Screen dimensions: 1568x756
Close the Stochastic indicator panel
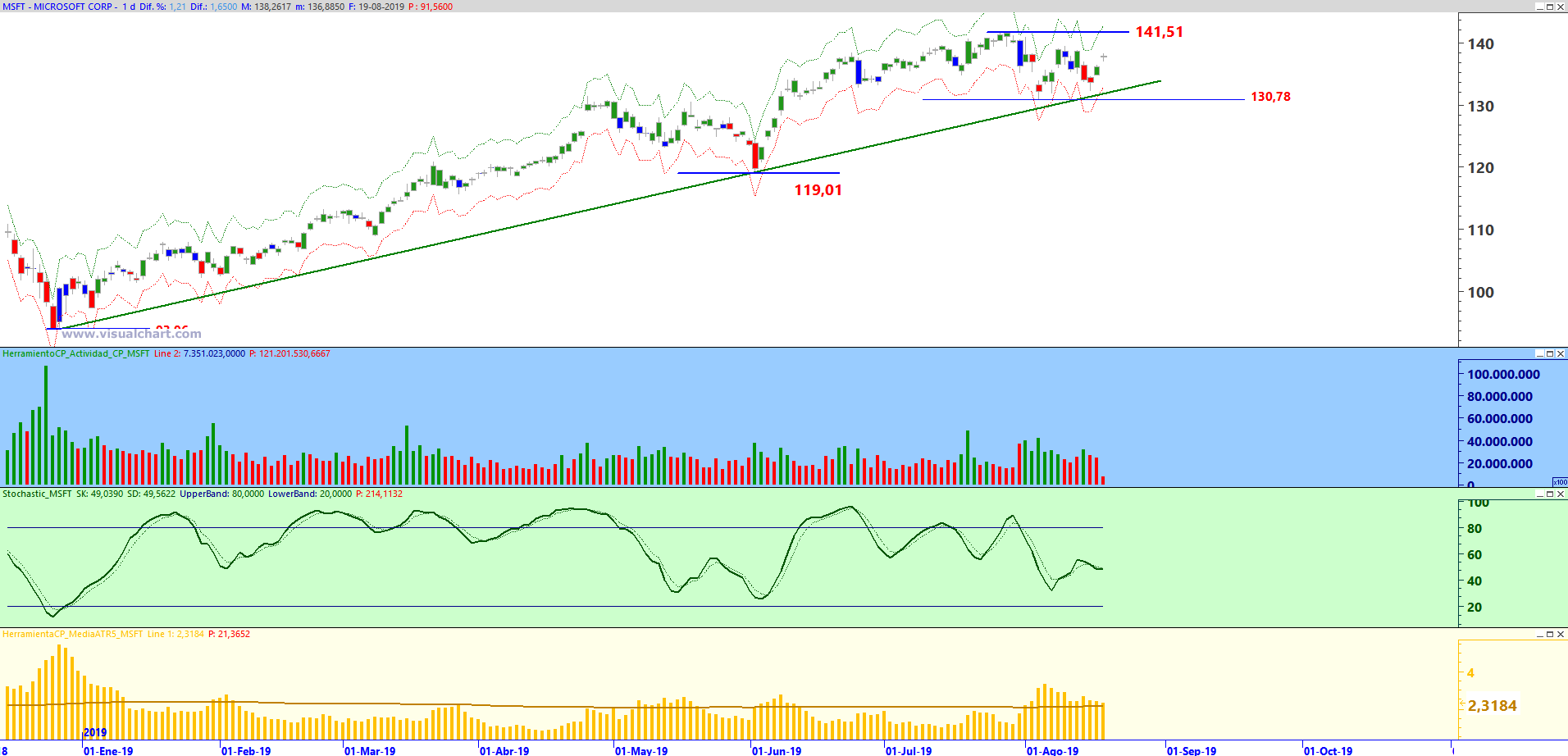(1561, 494)
